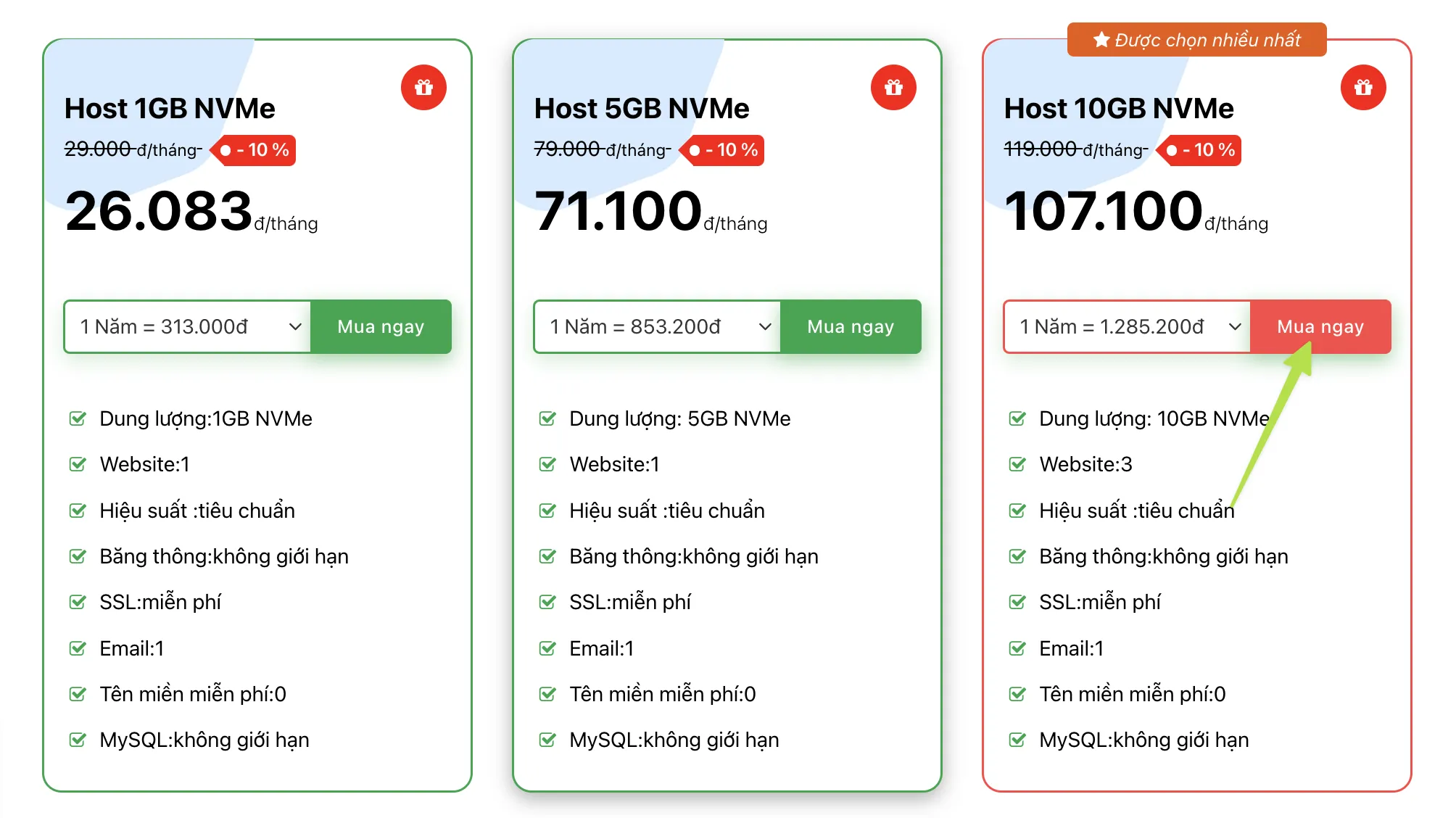Click 'Tên miền miễn phí:0' in Host 5GB card
This screenshot has height=818, width=1456.
point(663,694)
